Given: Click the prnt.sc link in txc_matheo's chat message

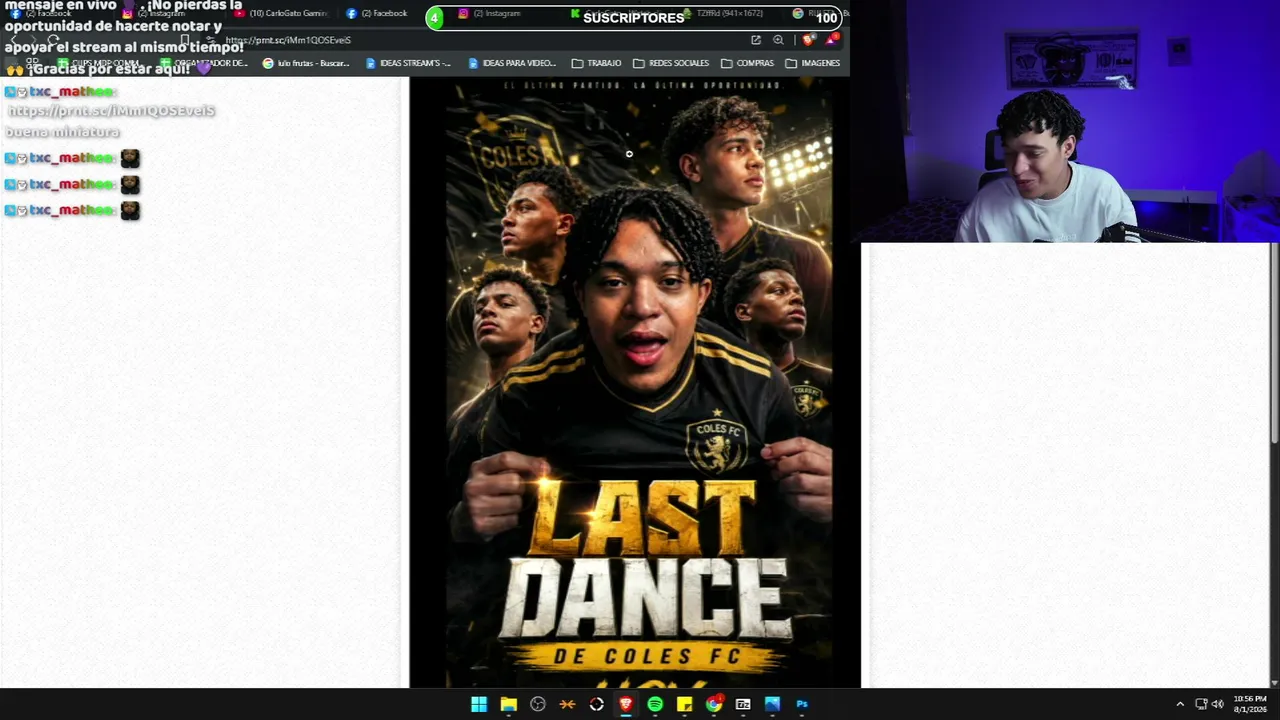Looking at the screenshot, I should coord(111,111).
